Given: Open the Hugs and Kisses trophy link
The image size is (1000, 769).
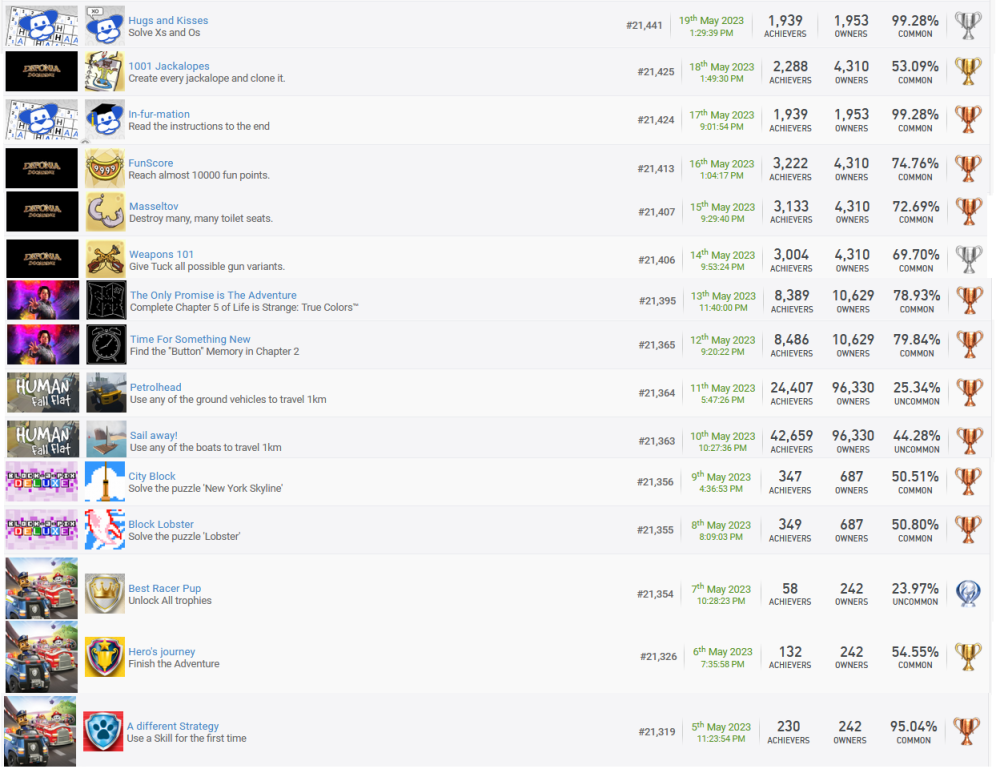Looking at the screenshot, I should (168, 21).
